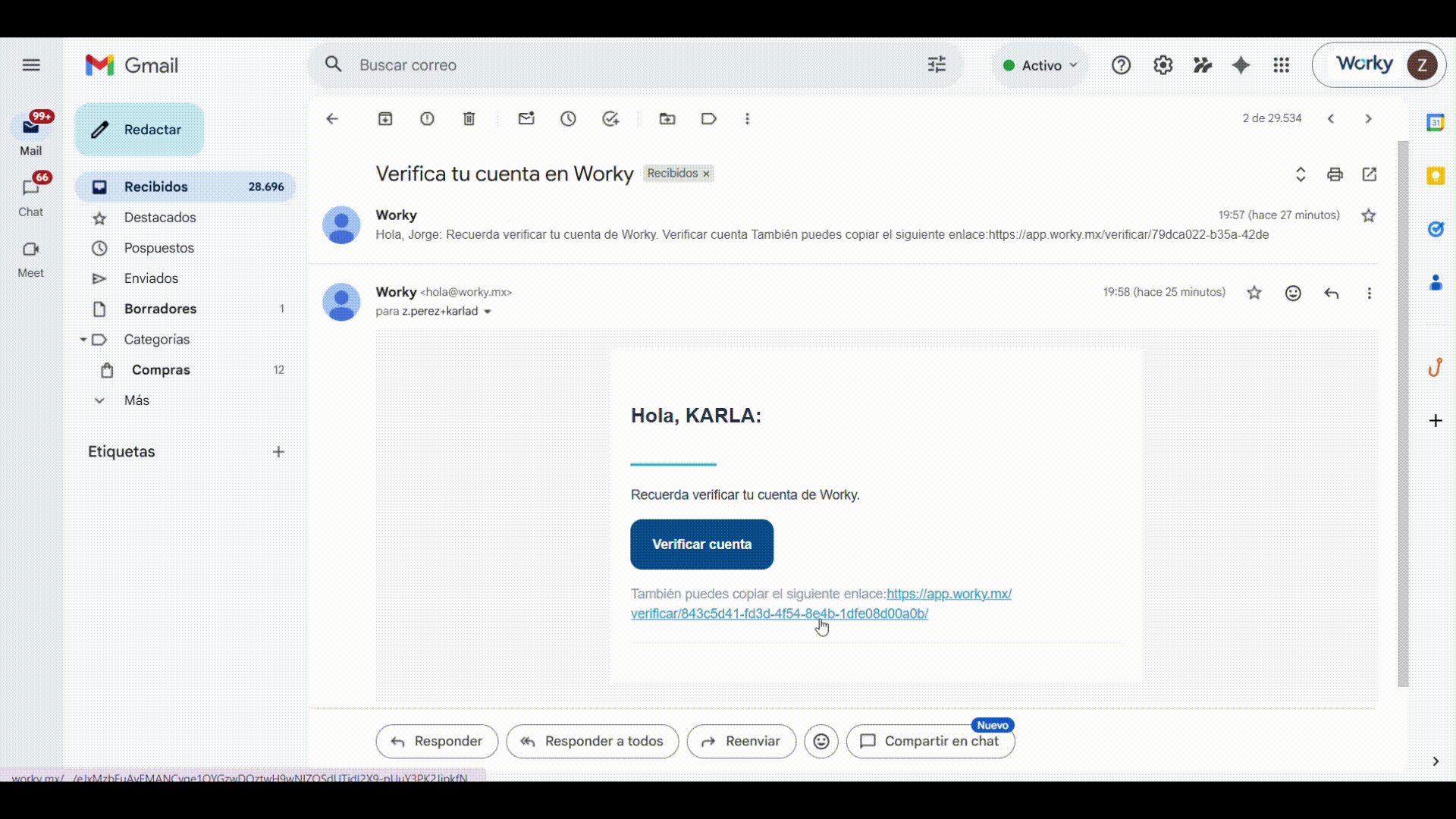The image size is (1456, 819).
Task: Open Google Calendar side panel
Action: pyautogui.click(x=1436, y=122)
